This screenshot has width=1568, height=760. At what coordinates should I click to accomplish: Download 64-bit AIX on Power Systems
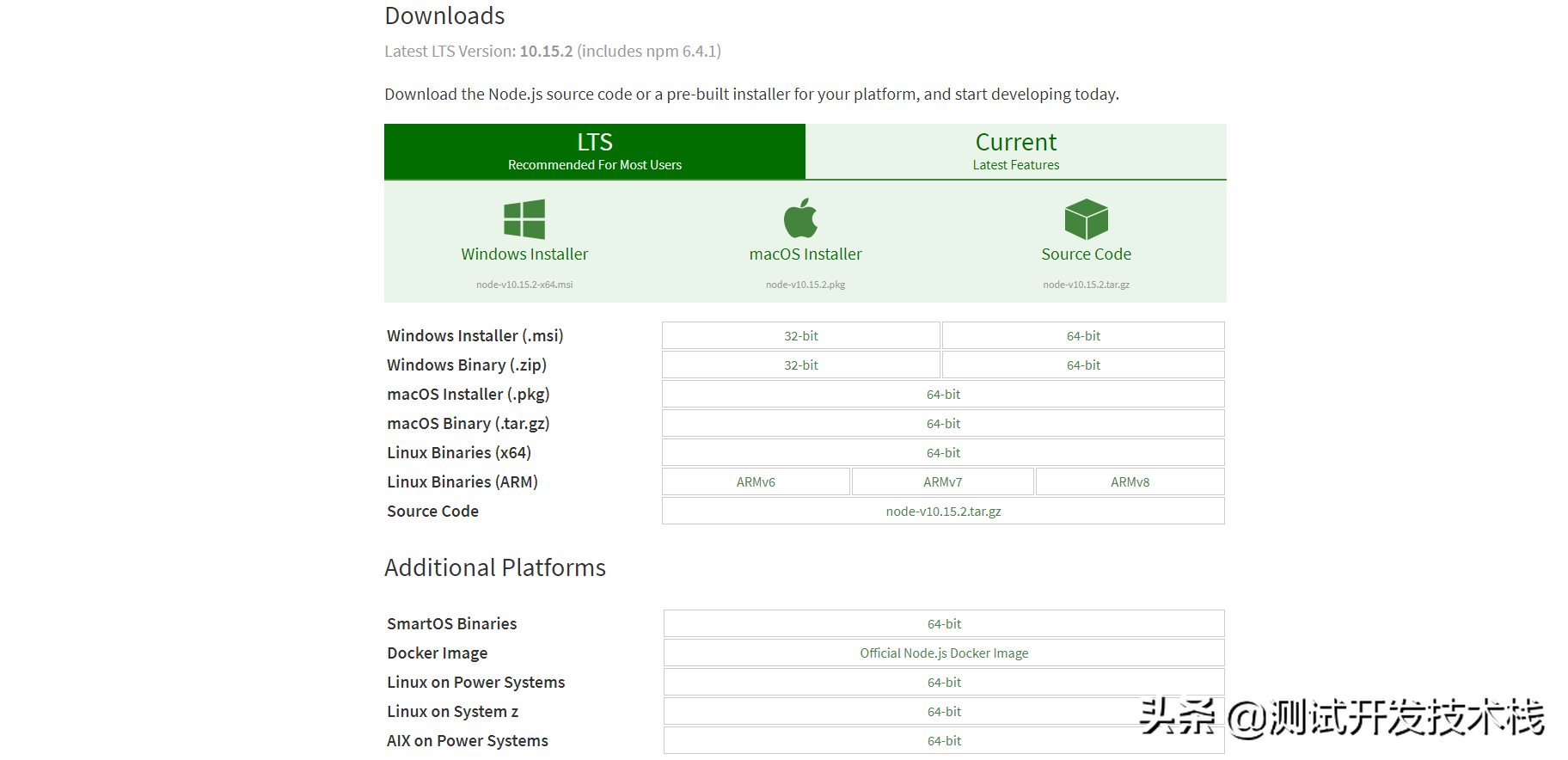[x=944, y=740]
